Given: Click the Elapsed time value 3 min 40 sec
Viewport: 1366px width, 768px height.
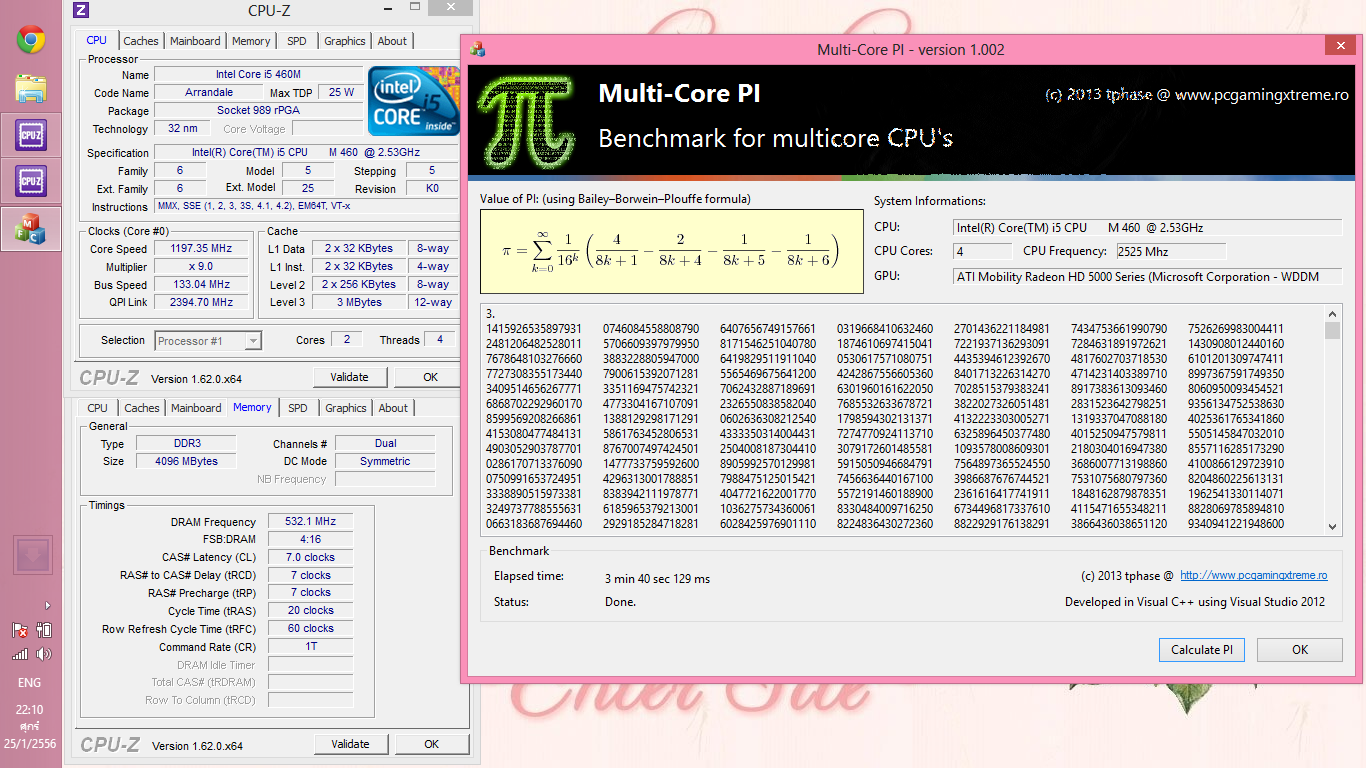Looking at the screenshot, I should 657,578.
